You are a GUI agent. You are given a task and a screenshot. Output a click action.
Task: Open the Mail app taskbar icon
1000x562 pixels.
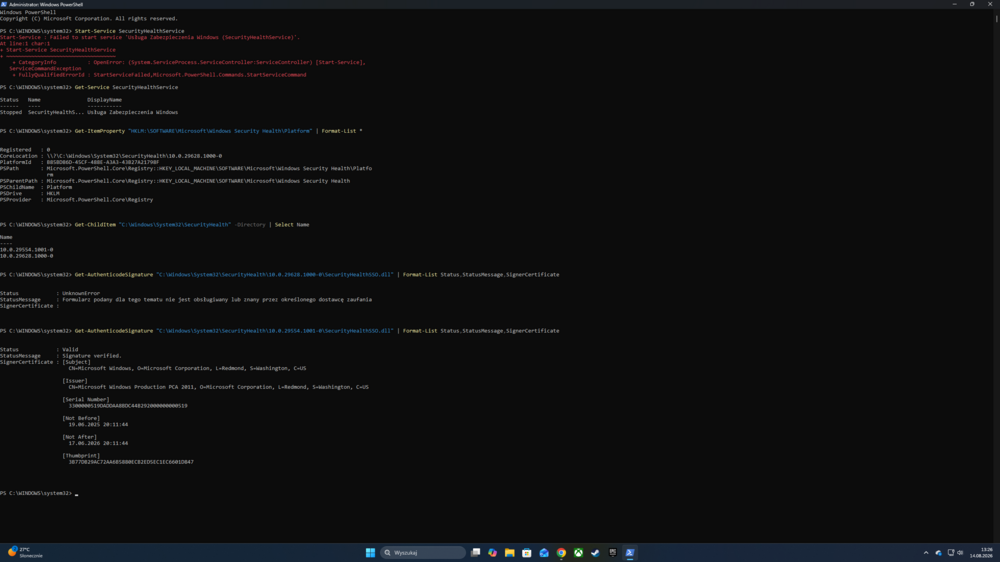544,552
